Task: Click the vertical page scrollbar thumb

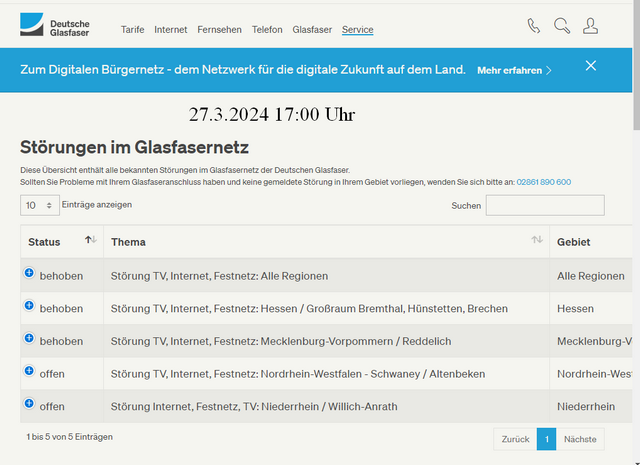Action: [x=636, y=65]
